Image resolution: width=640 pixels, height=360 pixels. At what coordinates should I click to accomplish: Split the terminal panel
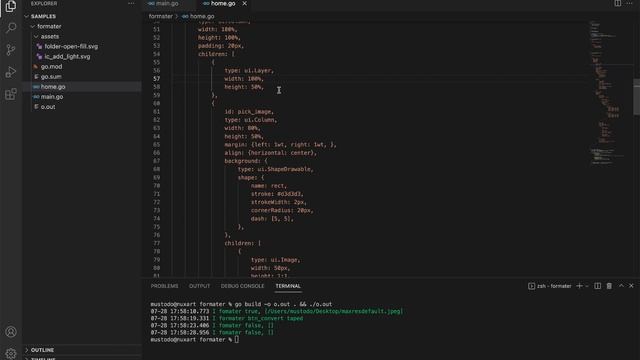pyautogui.click(x=598, y=286)
